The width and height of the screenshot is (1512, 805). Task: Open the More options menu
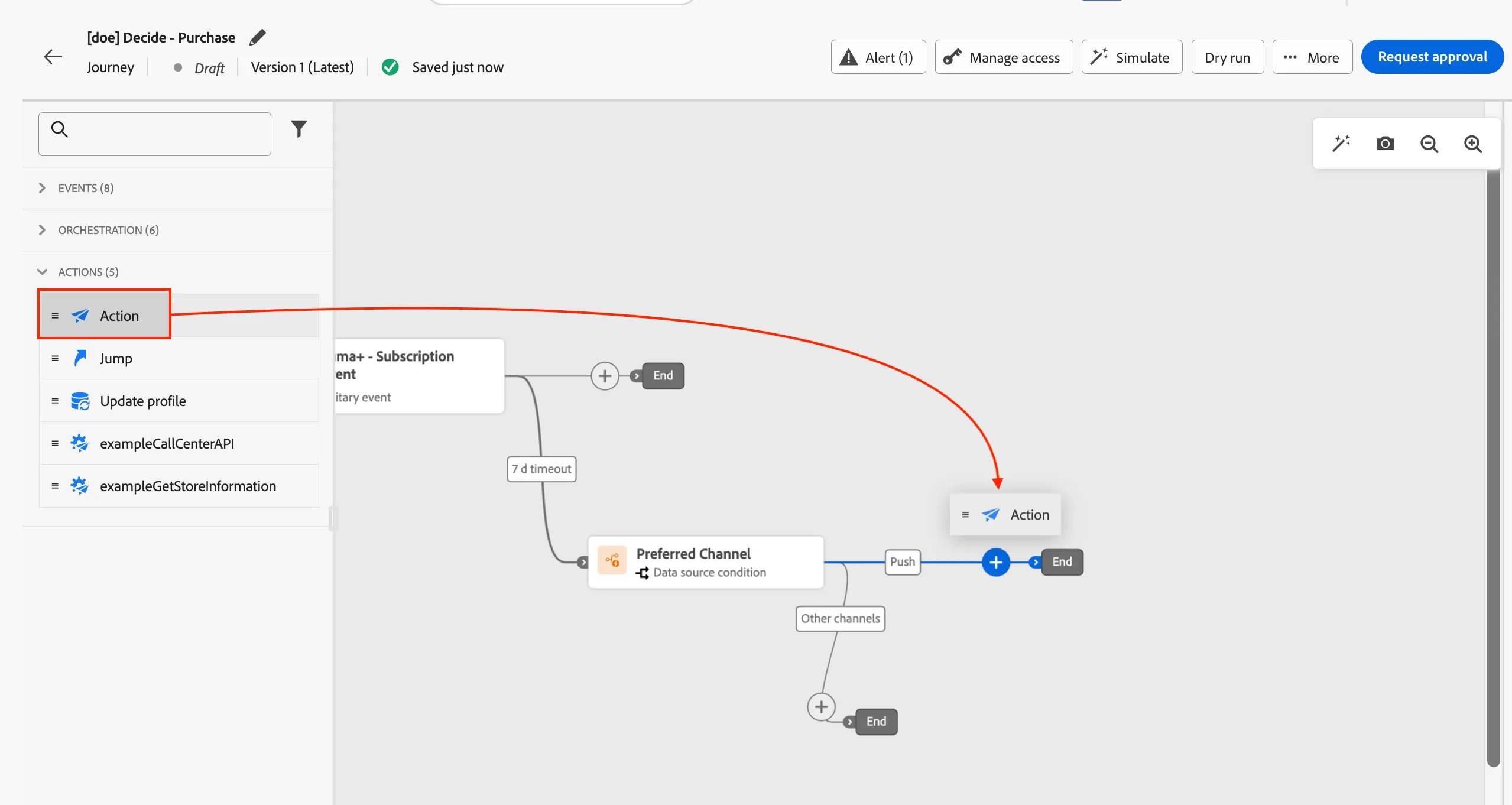coord(1312,57)
